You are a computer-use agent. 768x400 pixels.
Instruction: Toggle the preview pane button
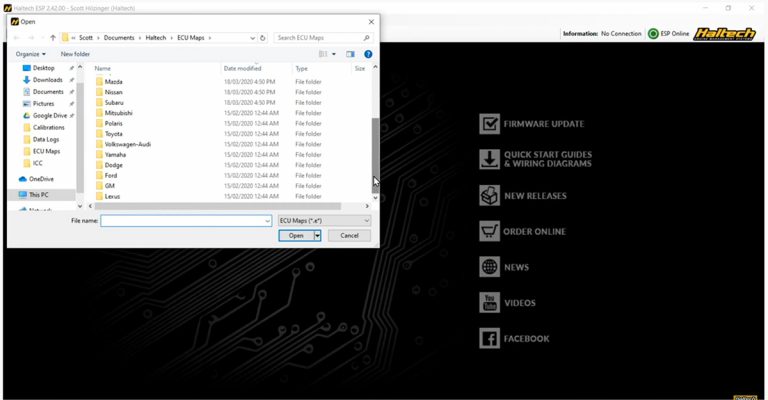click(x=350, y=54)
